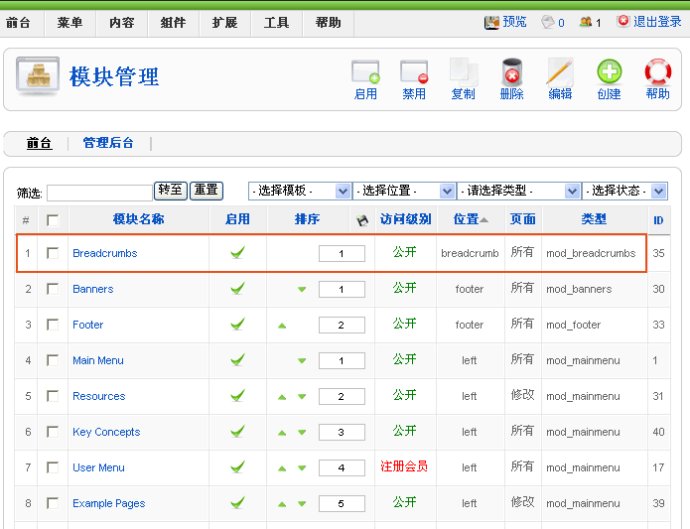The image size is (690, 529).
Task: Expand the 选择模板 template dropdown
Action: (x=299, y=191)
